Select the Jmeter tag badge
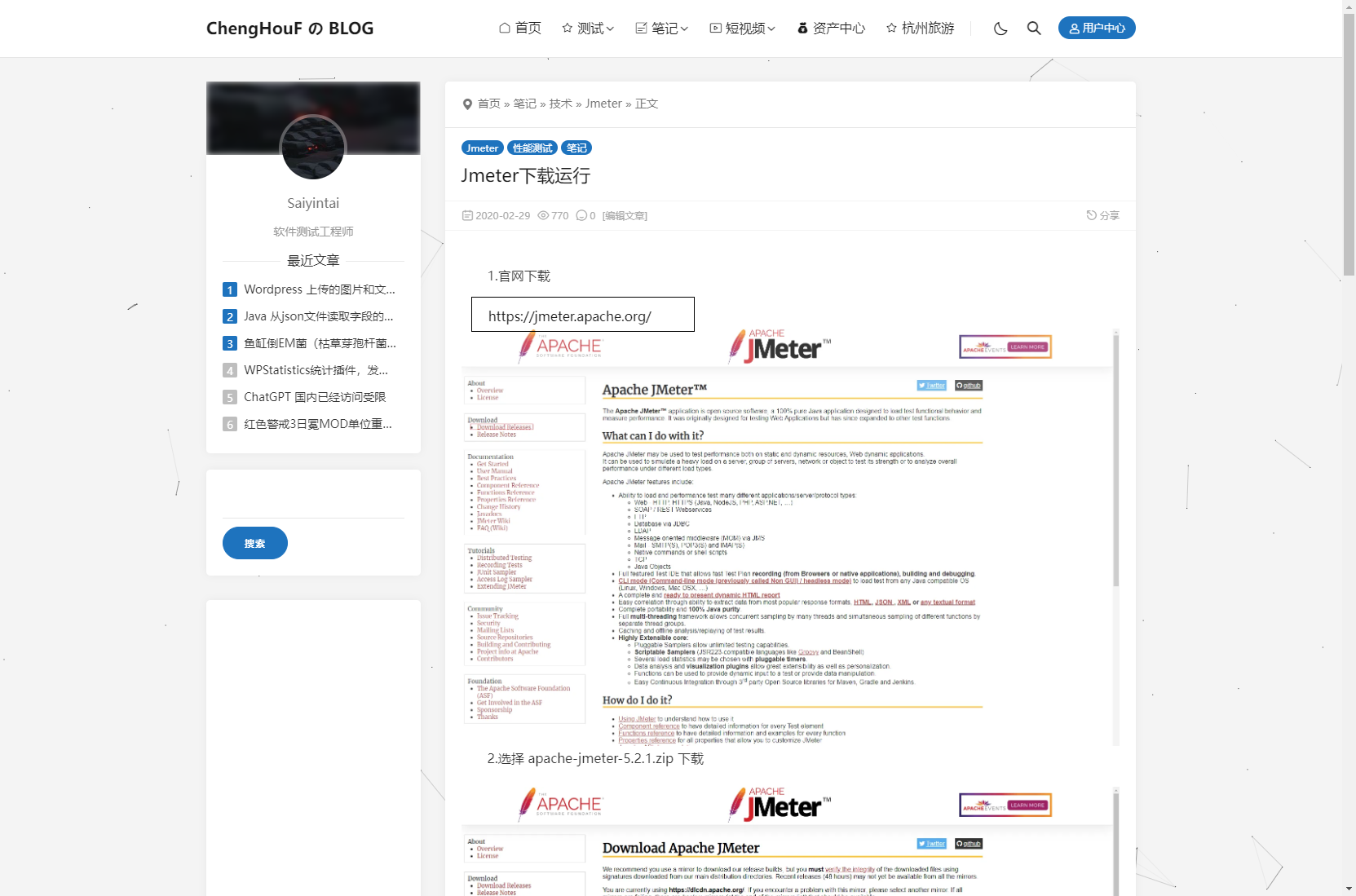 pyautogui.click(x=482, y=148)
